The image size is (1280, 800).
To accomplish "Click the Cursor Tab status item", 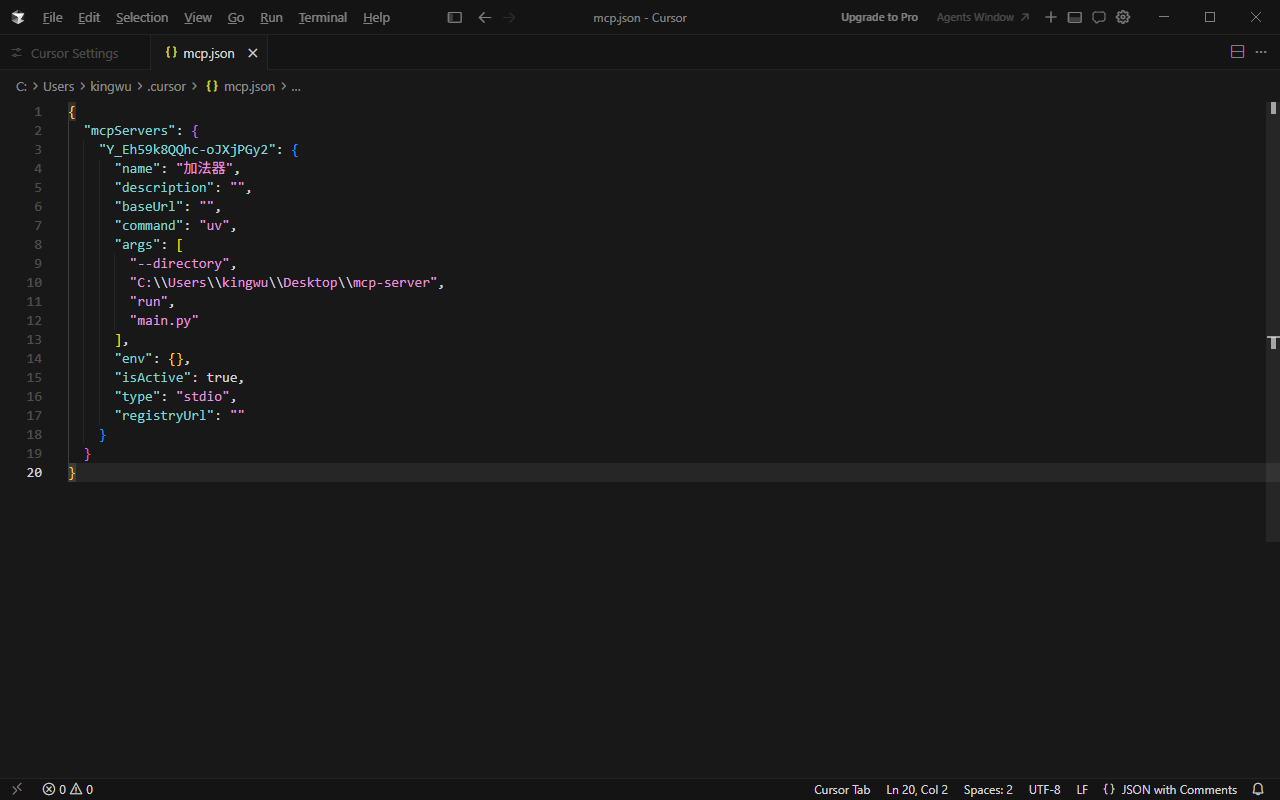I will coord(842,789).
